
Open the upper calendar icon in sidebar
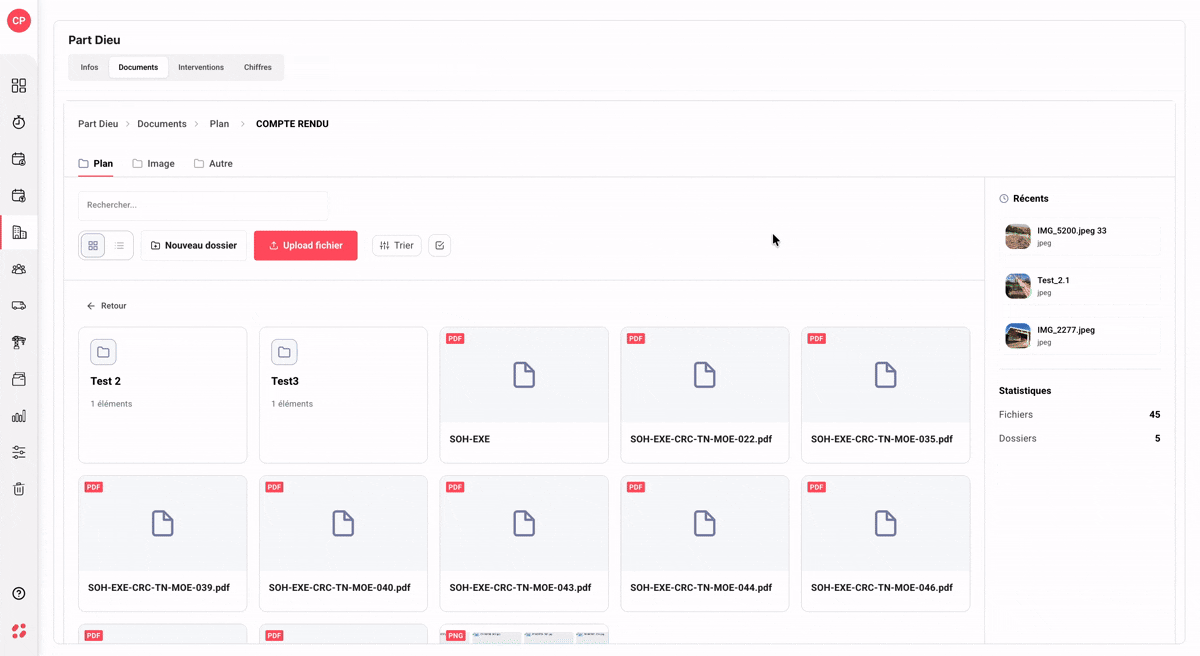tap(18, 159)
